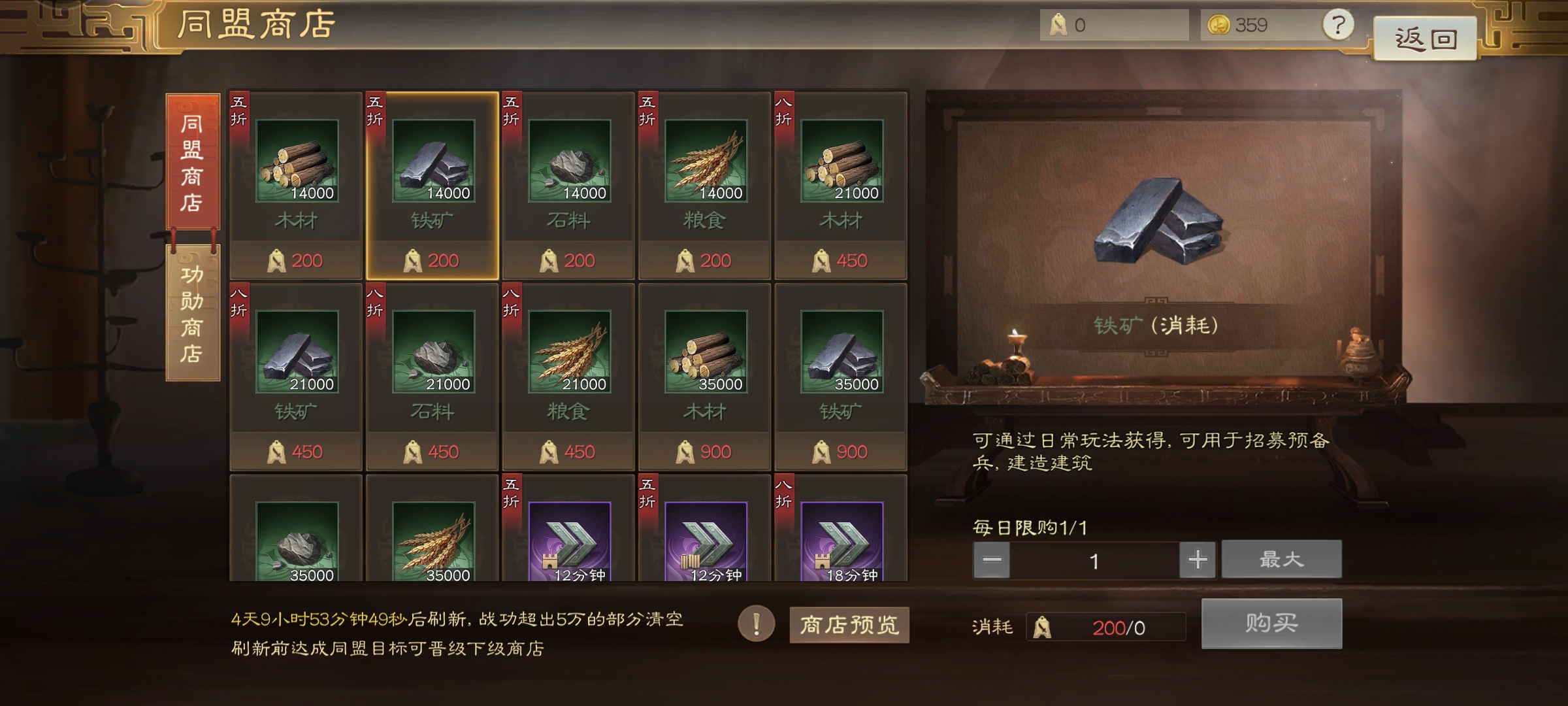Increase purchase quantity with plus button
1568x706 pixels.
[x=1197, y=560]
